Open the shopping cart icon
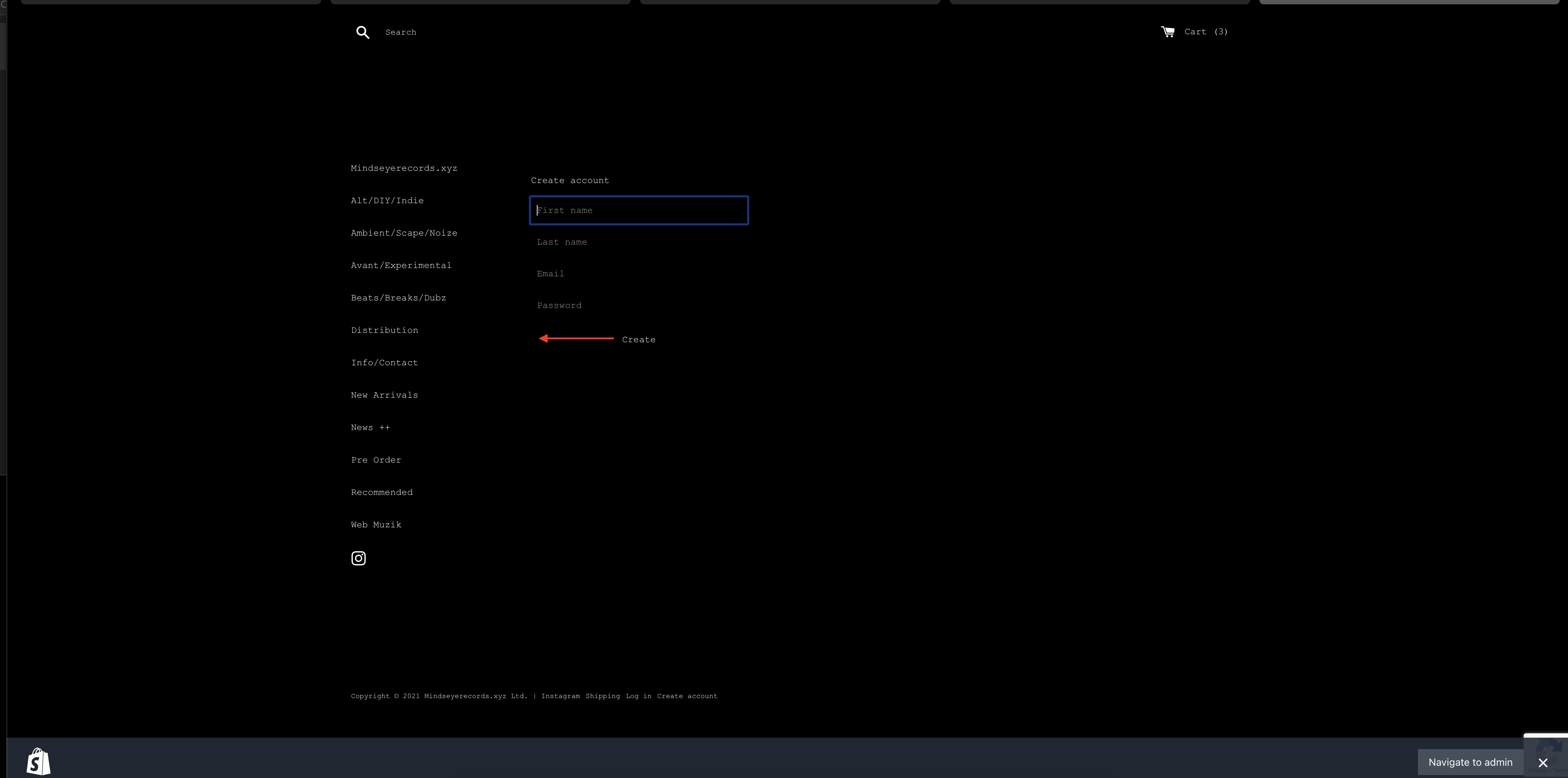The height and width of the screenshot is (778, 1568). 1168,32
